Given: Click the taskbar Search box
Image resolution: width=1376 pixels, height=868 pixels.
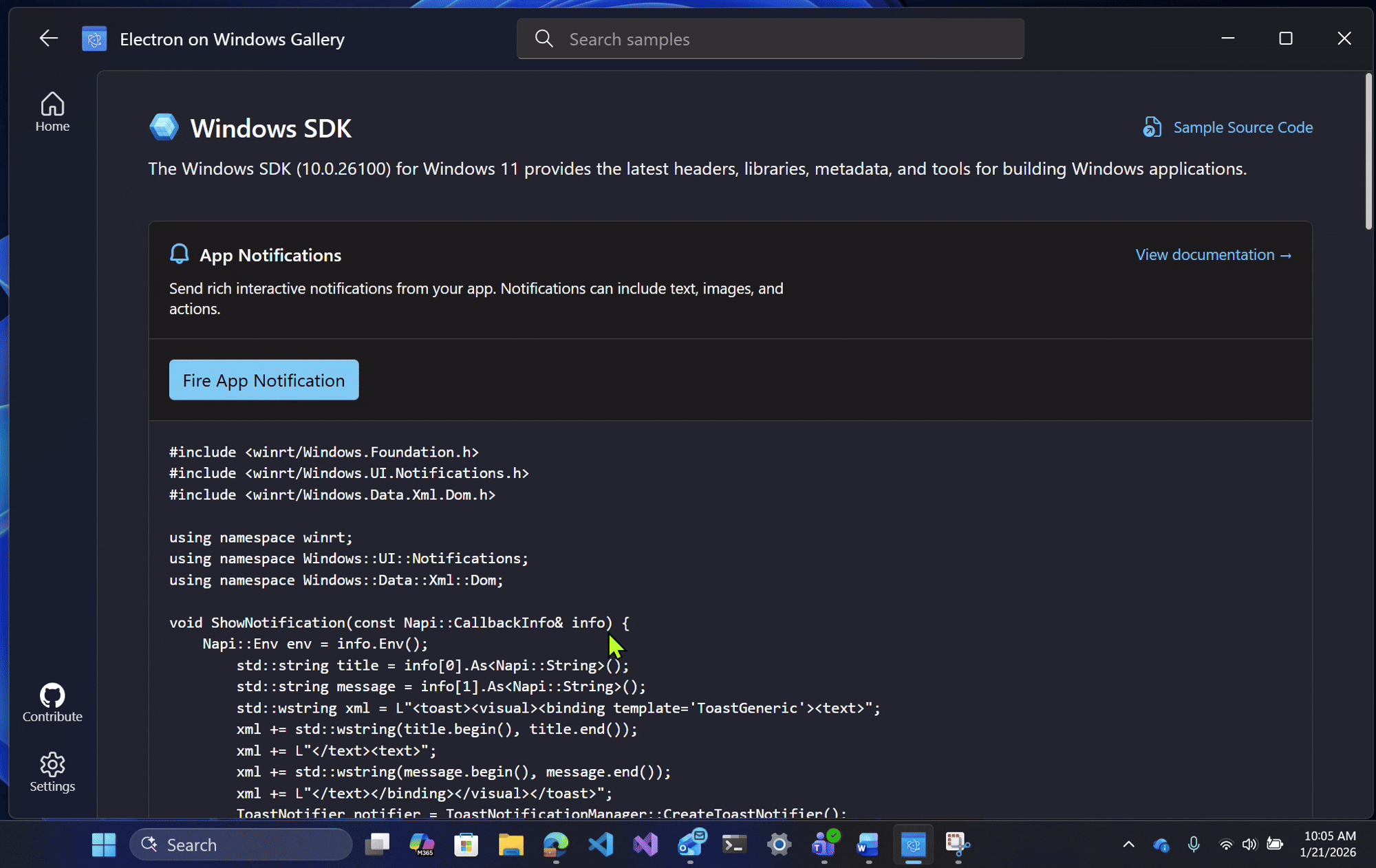Looking at the screenshot, I should (x=241, y=845).
